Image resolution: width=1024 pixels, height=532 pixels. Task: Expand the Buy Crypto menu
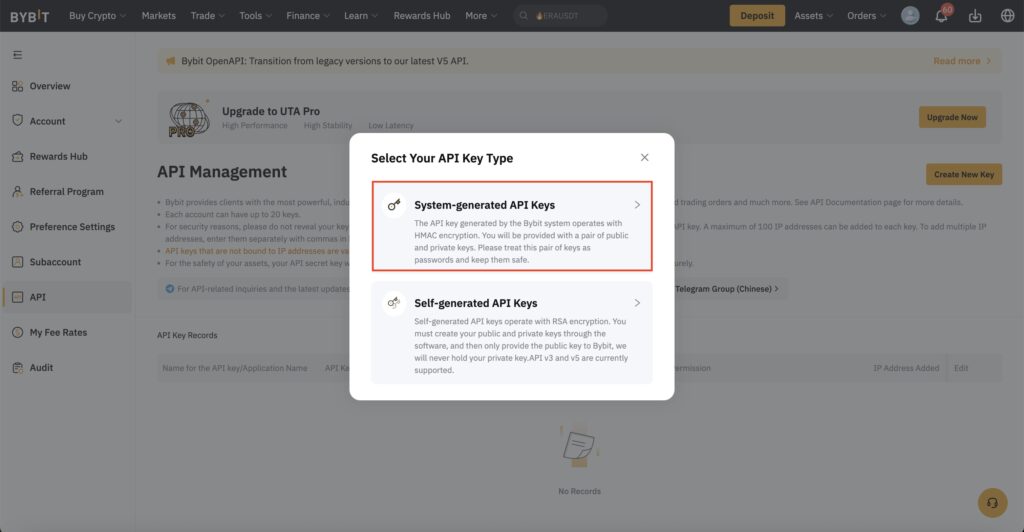click(97, 16)
